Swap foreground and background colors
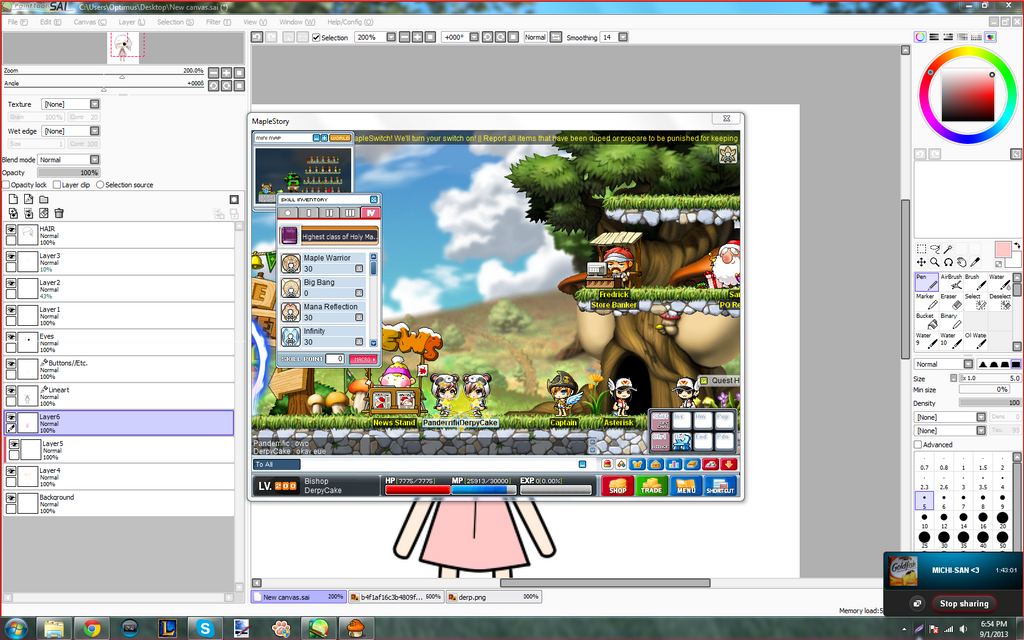 (x=1017, y=246)
